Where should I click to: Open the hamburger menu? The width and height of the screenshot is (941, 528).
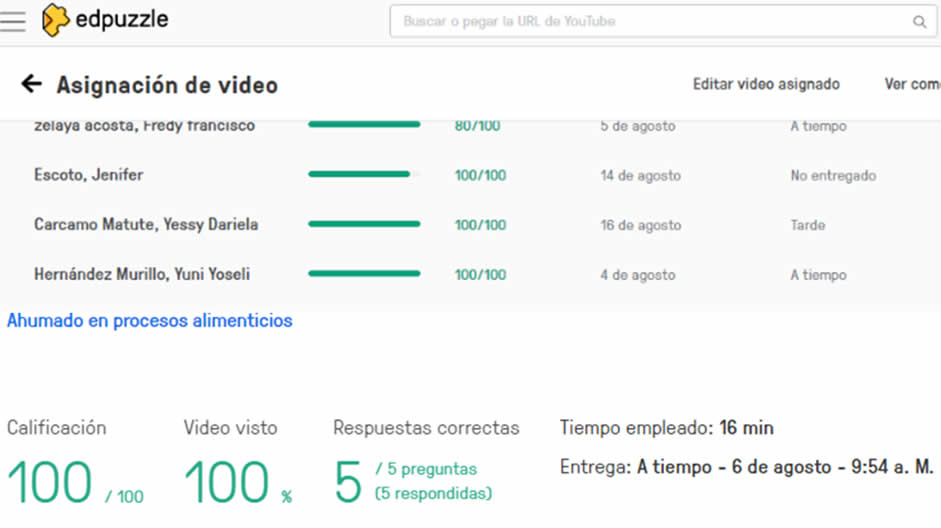pyautogui.click(x=13, y=21)
